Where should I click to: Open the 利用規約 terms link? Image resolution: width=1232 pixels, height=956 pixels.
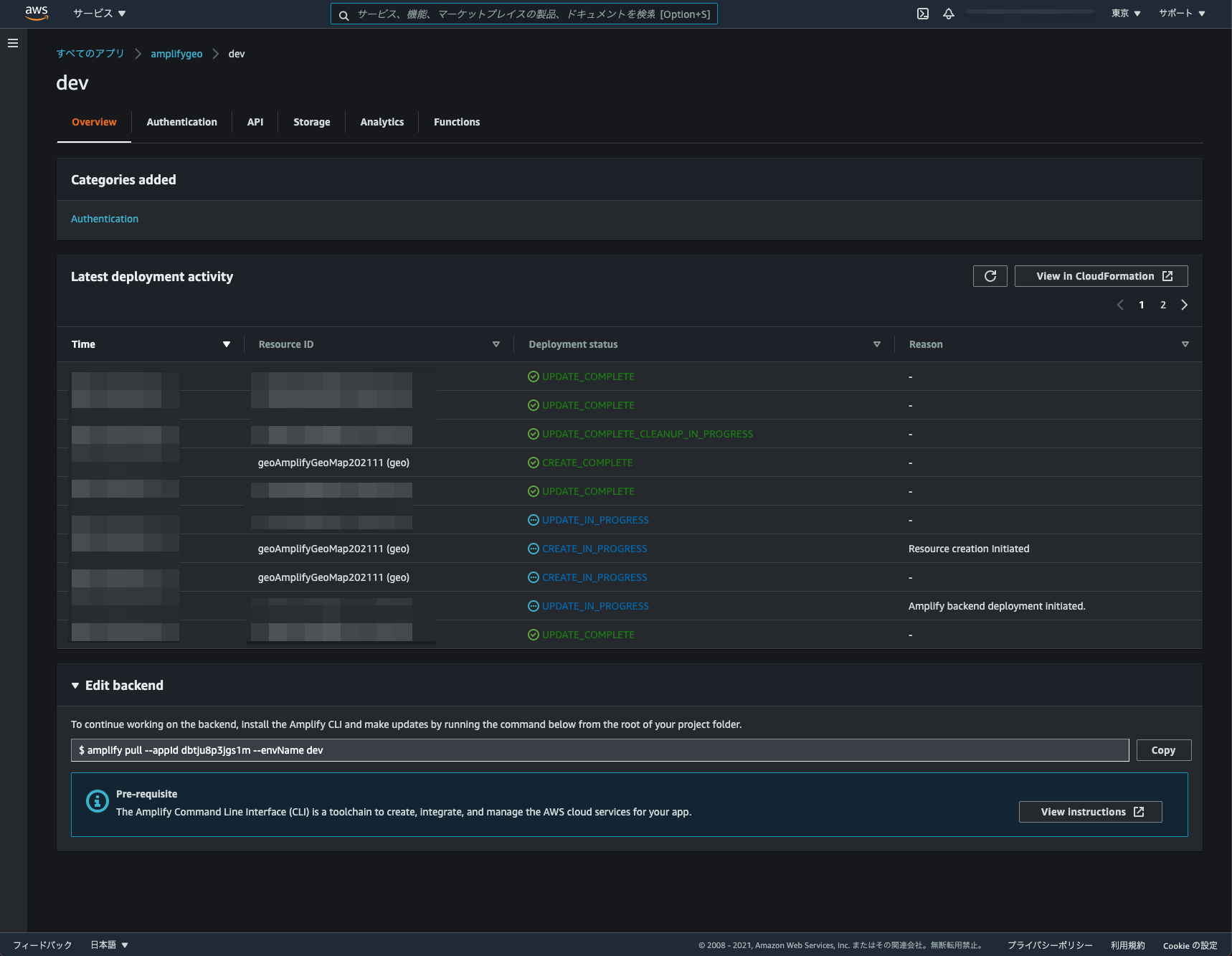[1127, 945]
